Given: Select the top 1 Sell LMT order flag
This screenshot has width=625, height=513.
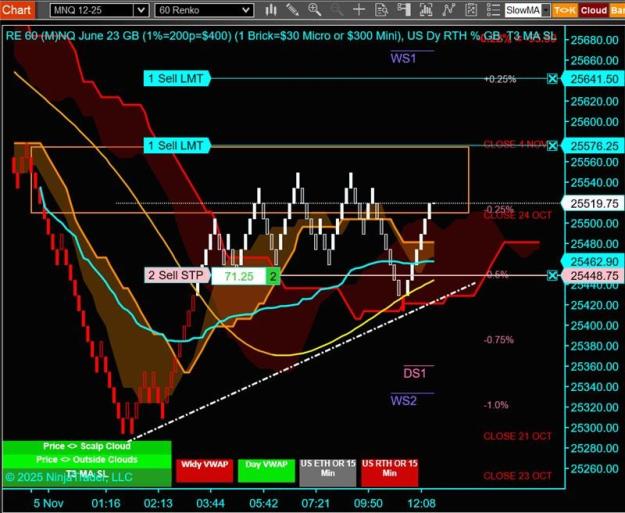Looking at the screenshot, I should (x=177, y=79).
